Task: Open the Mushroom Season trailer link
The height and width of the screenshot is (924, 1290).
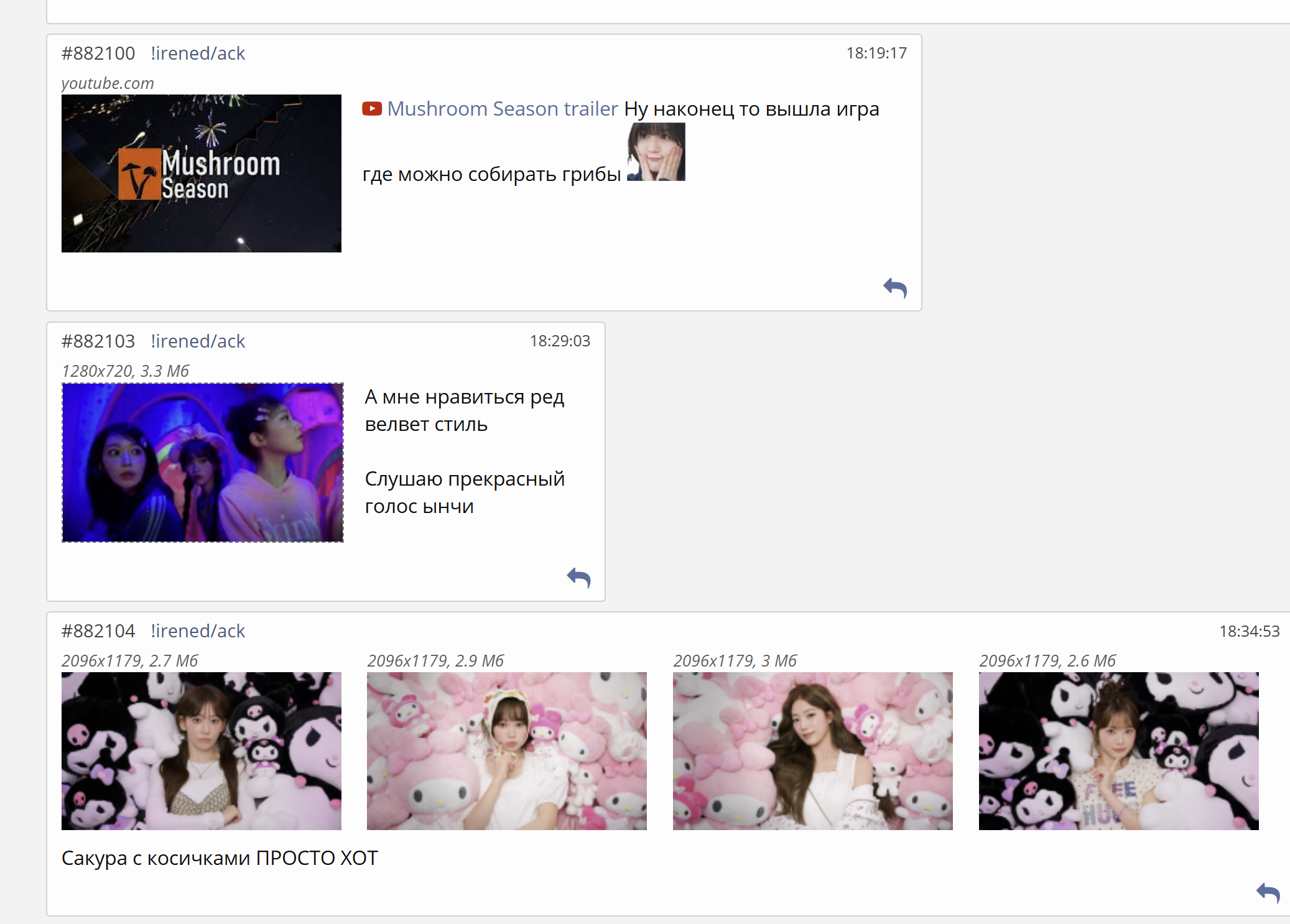Action: (x=502, y=109)
